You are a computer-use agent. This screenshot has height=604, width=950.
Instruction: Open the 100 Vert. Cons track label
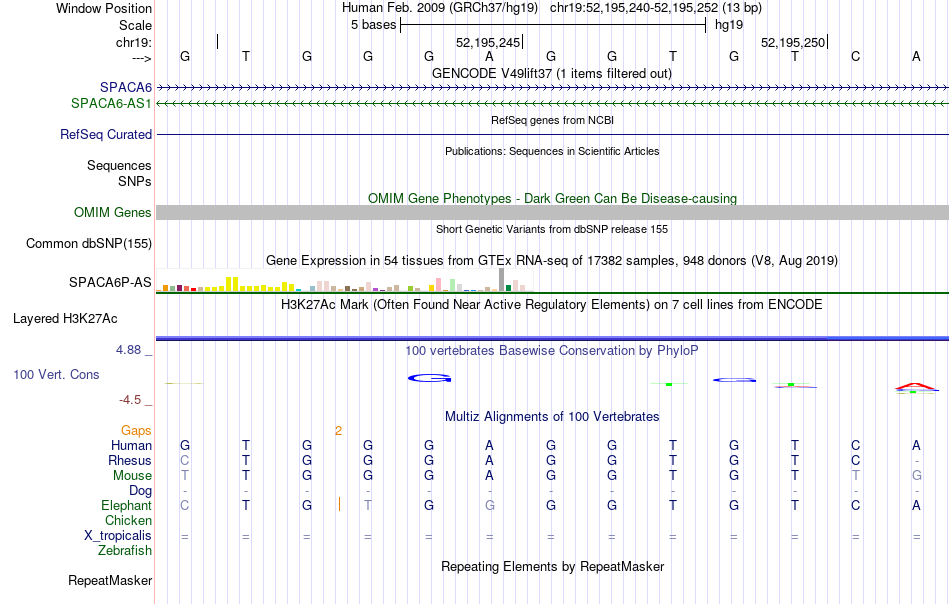click(x=56, y=374)
